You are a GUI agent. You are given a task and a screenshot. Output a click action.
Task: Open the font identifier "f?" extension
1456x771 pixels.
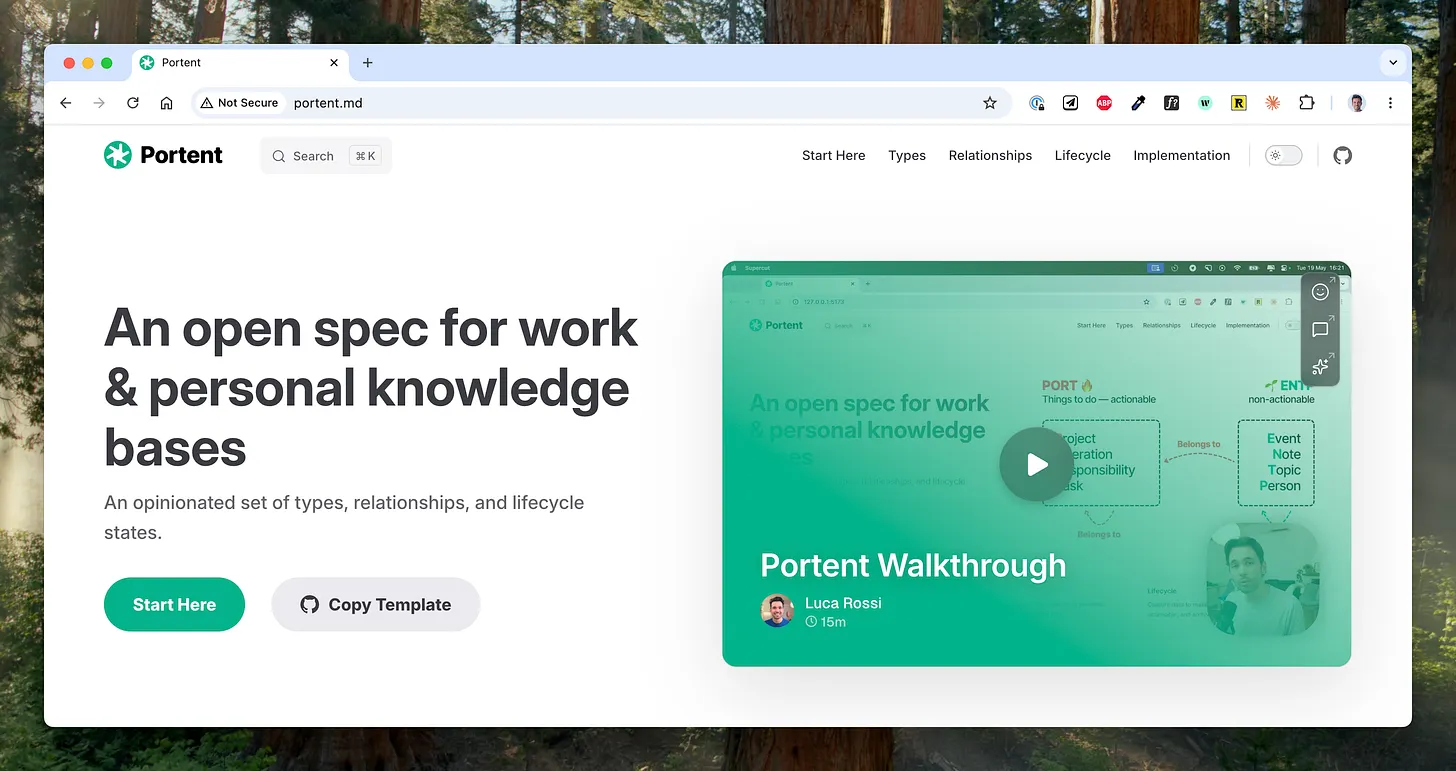[x=1171, y=103]
